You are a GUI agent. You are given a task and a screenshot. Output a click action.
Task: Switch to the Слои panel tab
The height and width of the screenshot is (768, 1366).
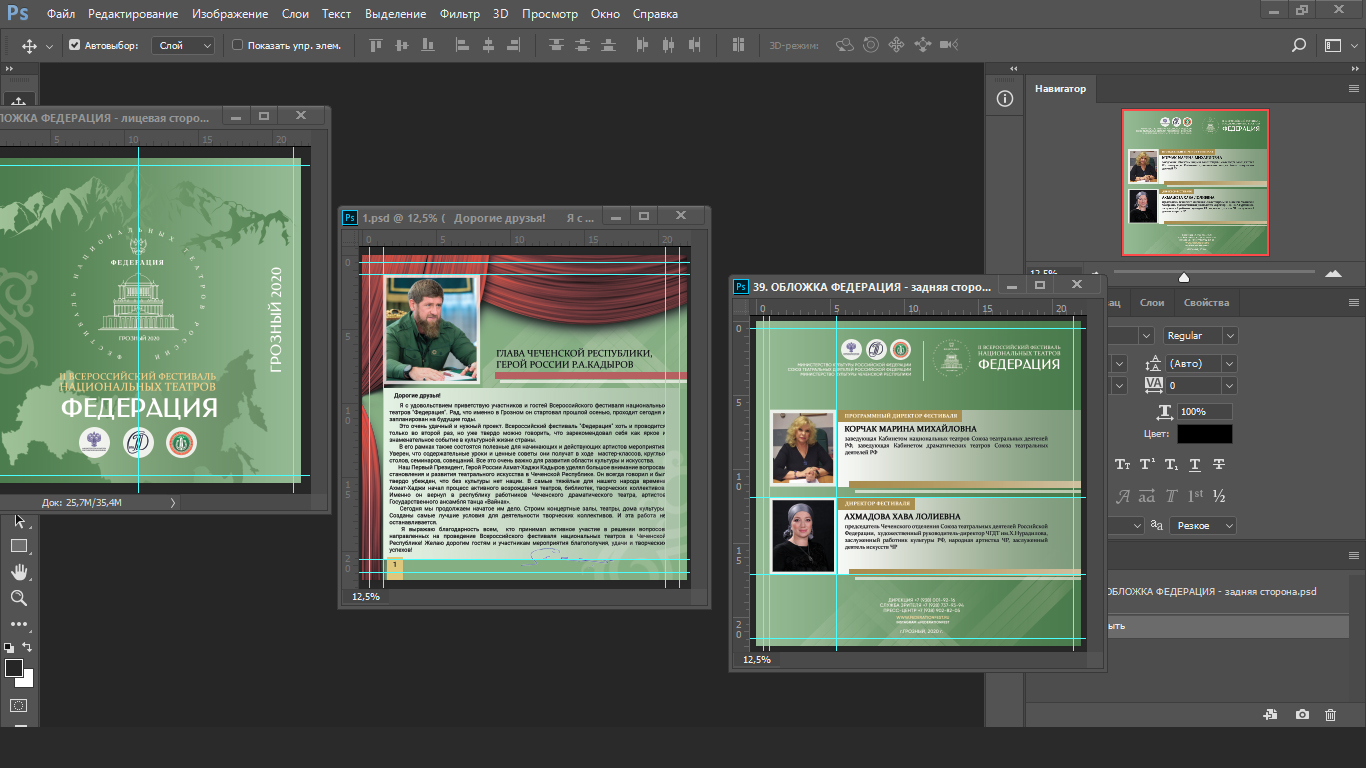click(1152, 302)
